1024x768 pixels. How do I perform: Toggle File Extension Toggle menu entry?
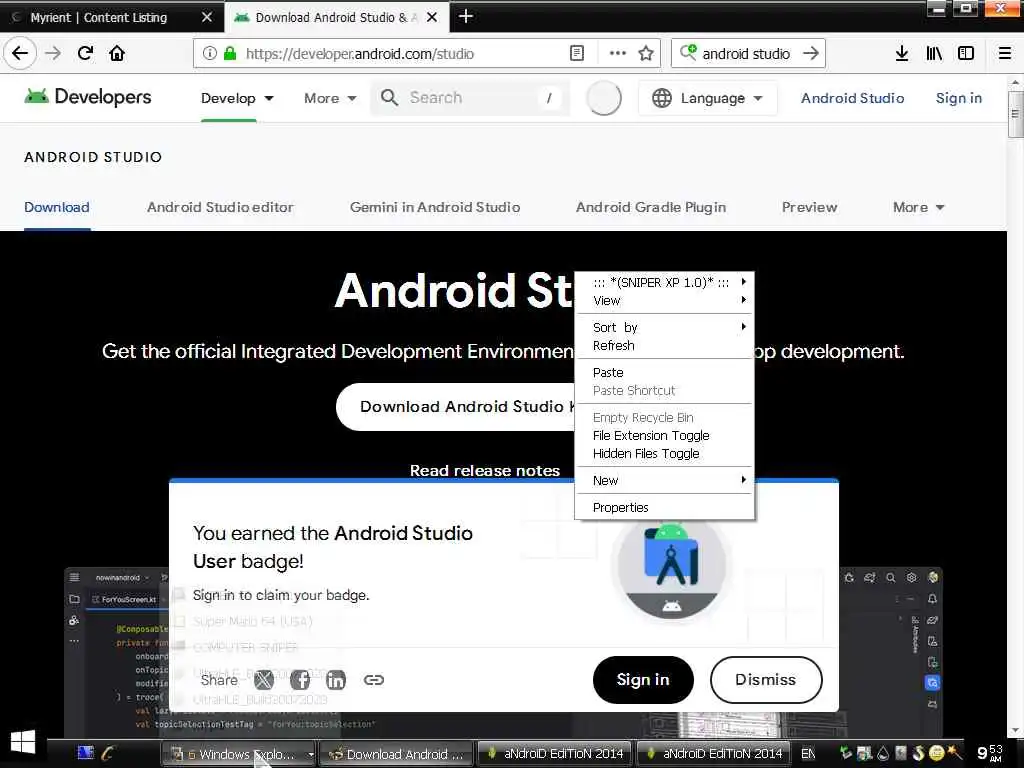[664, 436]
